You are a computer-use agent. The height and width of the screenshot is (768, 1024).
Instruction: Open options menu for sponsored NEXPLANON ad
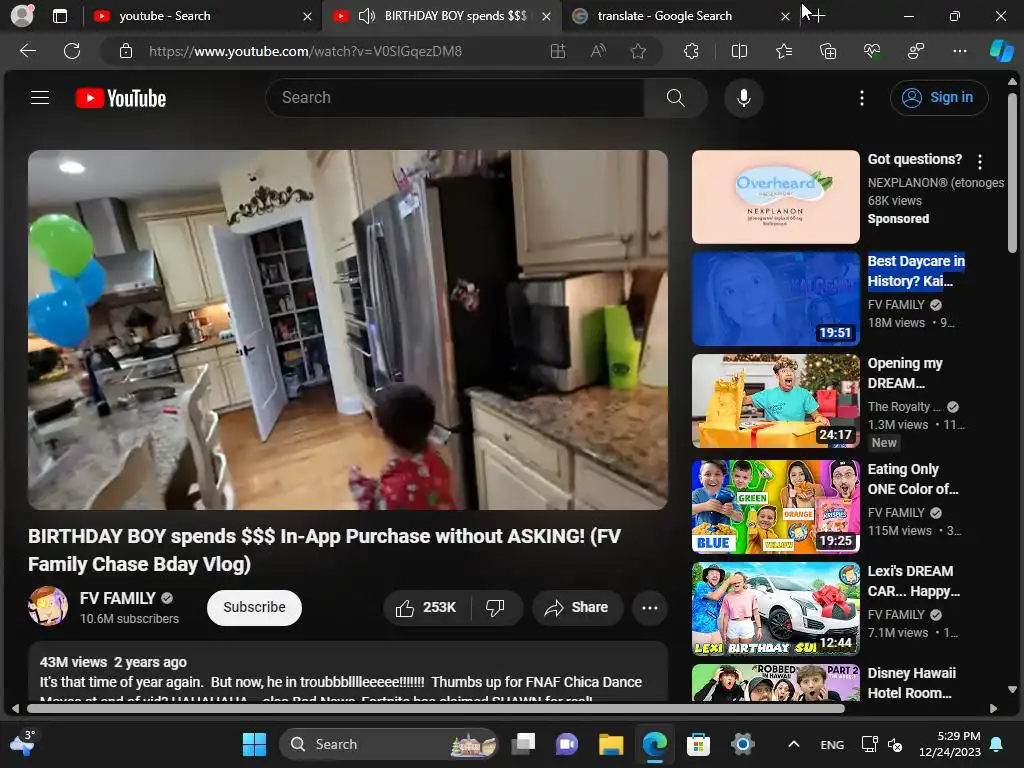980,161
